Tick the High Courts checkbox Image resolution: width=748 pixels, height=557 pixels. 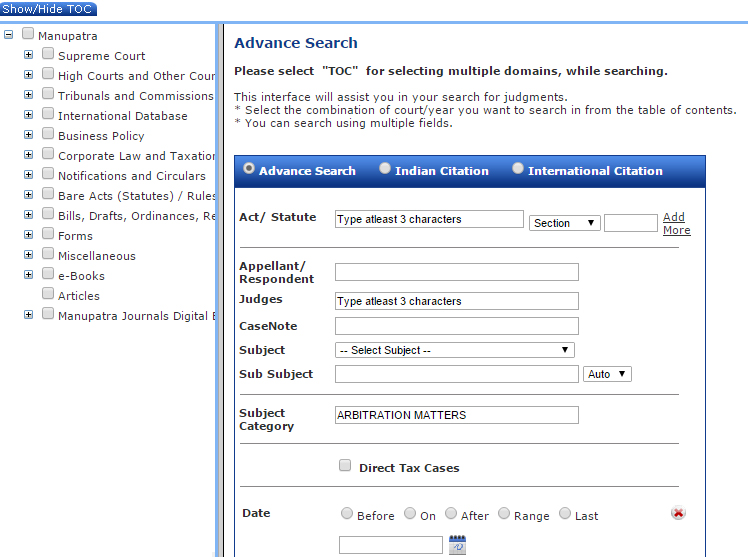pos(48,73)
